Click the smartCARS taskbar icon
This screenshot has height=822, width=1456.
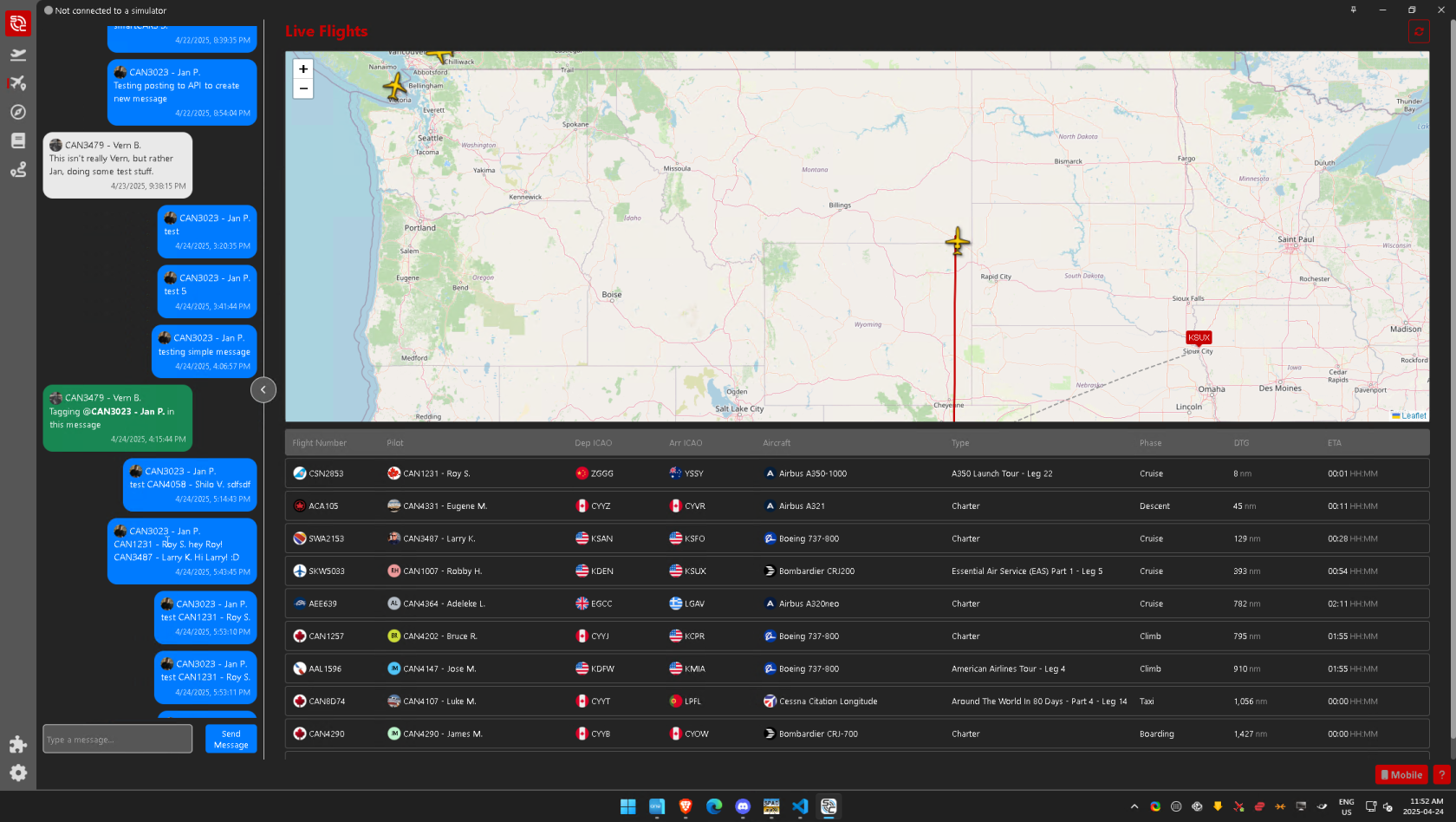(829, 806)
